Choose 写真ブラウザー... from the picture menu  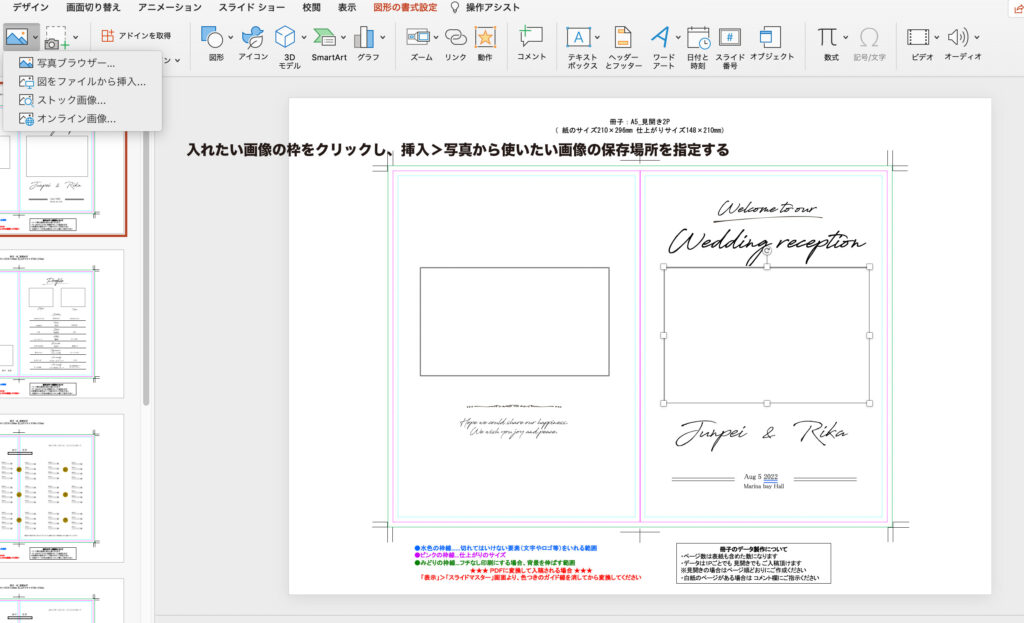pos(75,63)
